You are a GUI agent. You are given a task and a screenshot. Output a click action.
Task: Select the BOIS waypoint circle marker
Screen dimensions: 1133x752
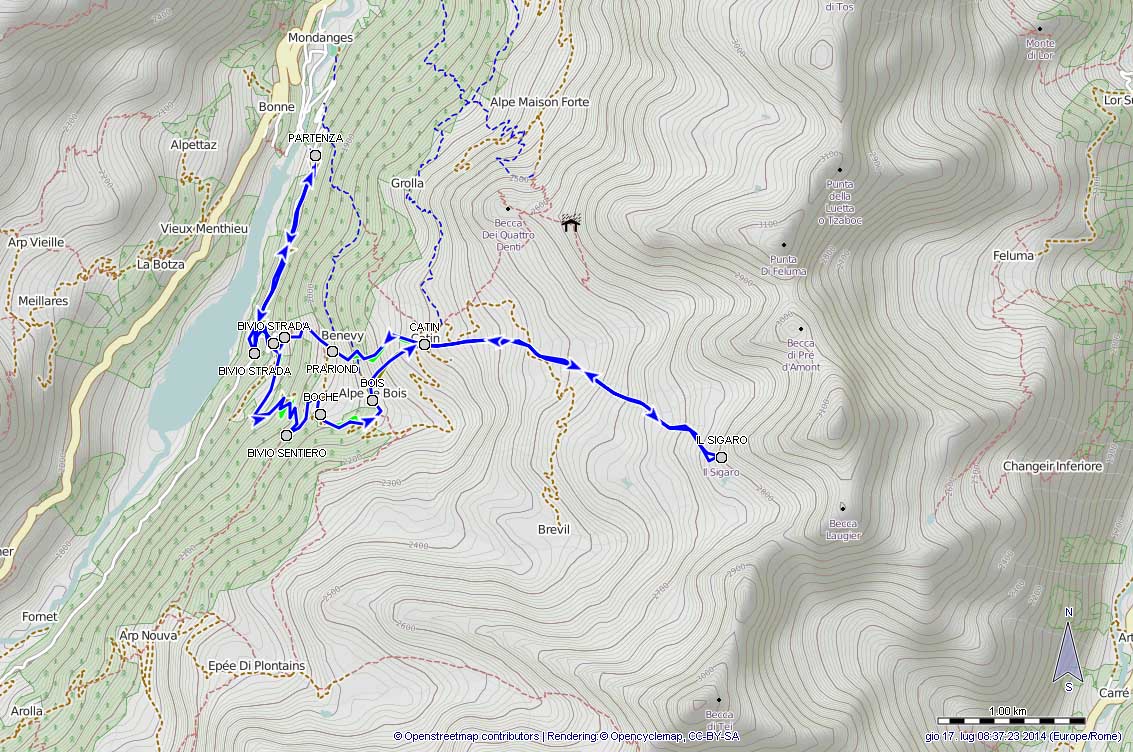(x=372, y=400)
